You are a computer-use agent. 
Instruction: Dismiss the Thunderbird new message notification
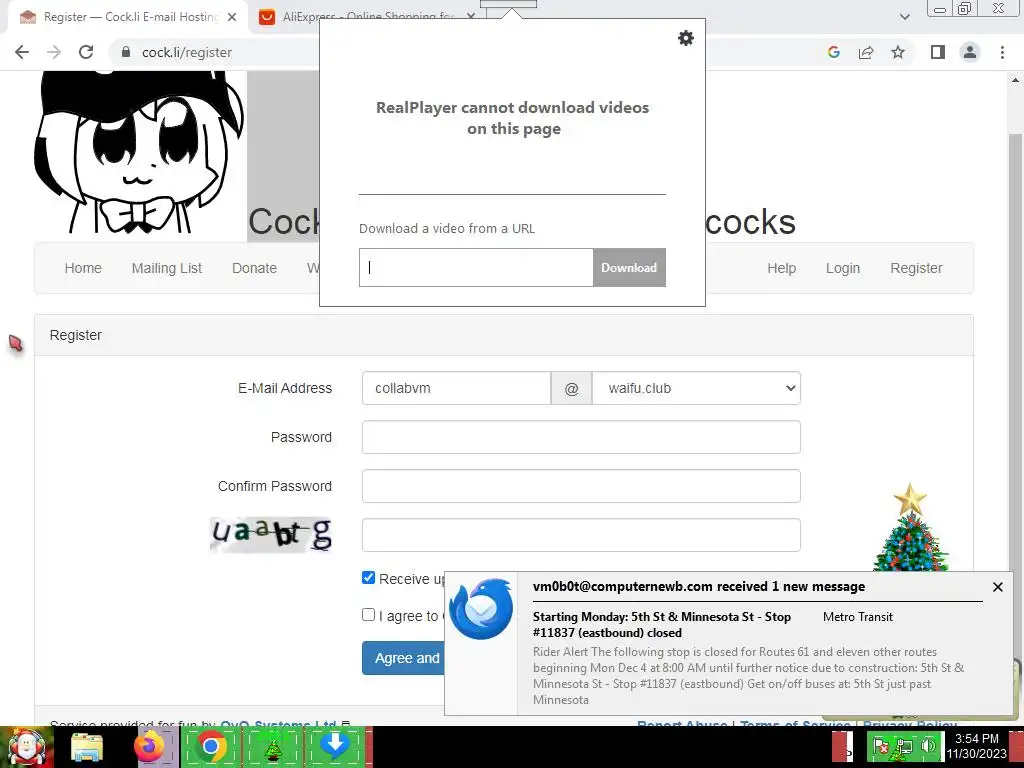tap(997, 587)
